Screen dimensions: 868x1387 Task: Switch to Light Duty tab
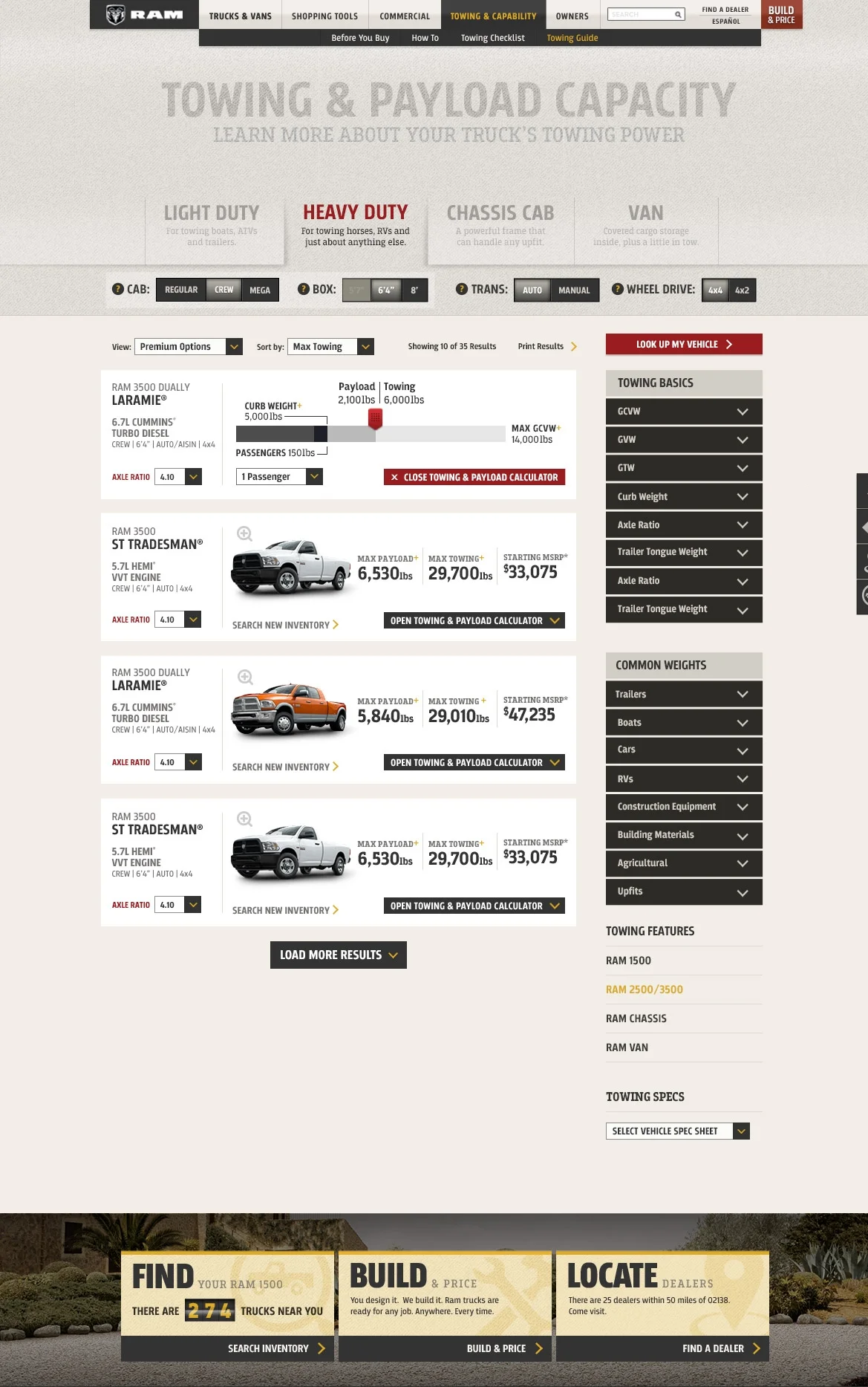tap(212, 226)
